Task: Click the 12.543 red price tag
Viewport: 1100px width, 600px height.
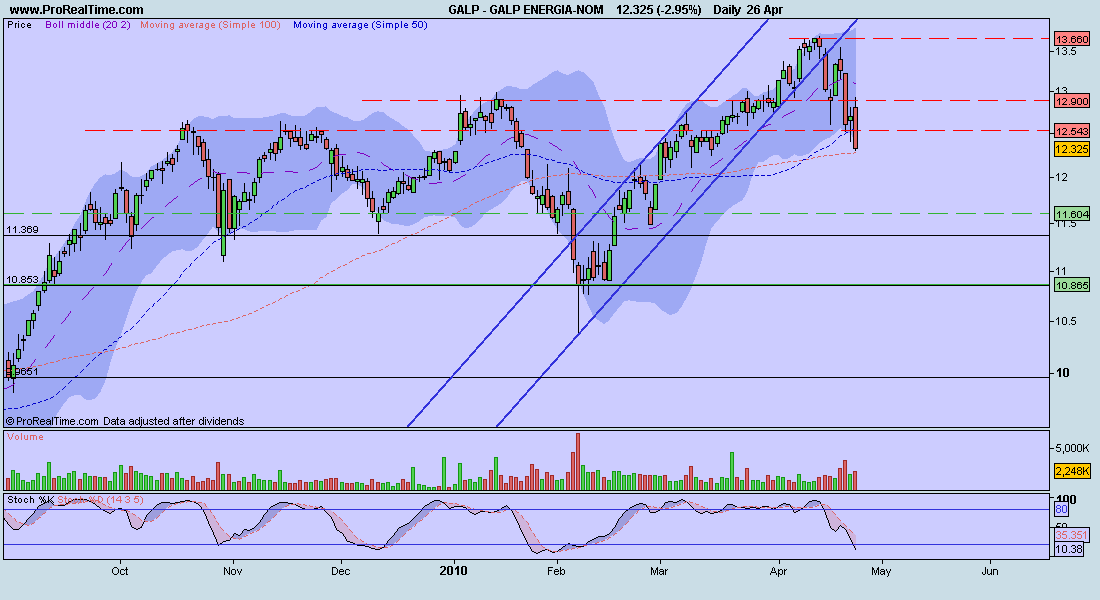Action: pos(1072,131)
